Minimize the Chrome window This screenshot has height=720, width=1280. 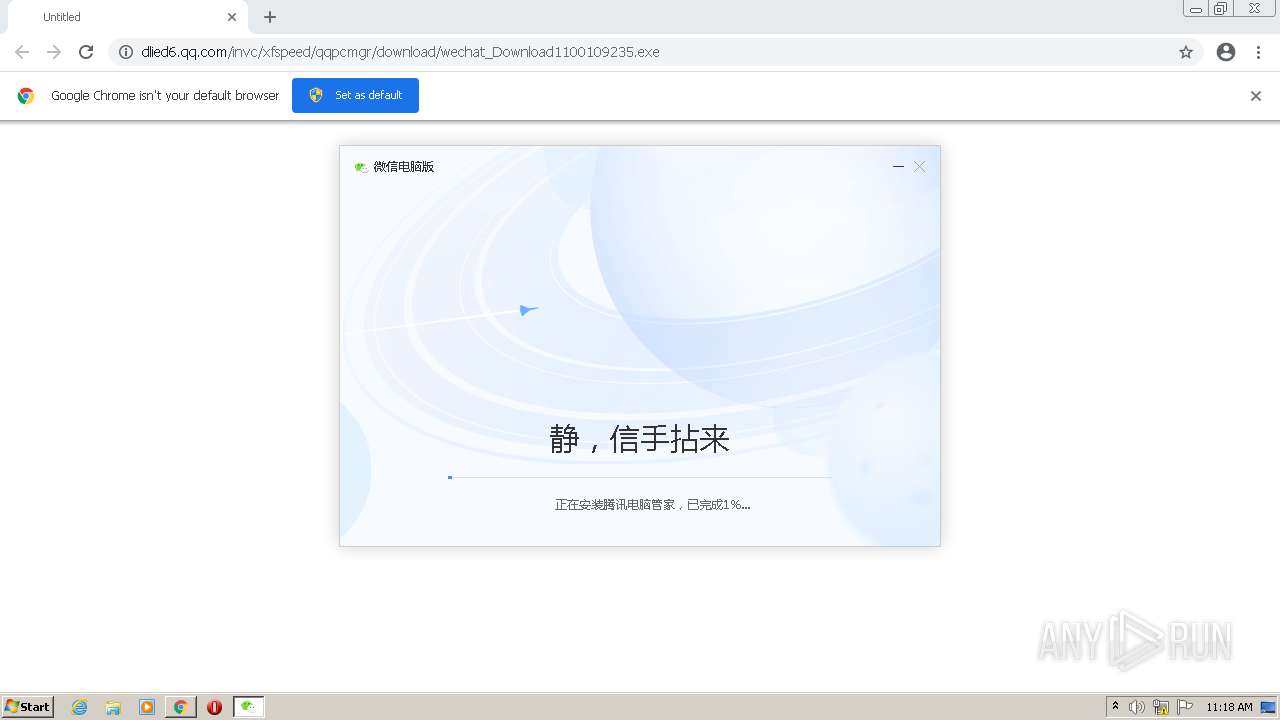pos(1196,9)
